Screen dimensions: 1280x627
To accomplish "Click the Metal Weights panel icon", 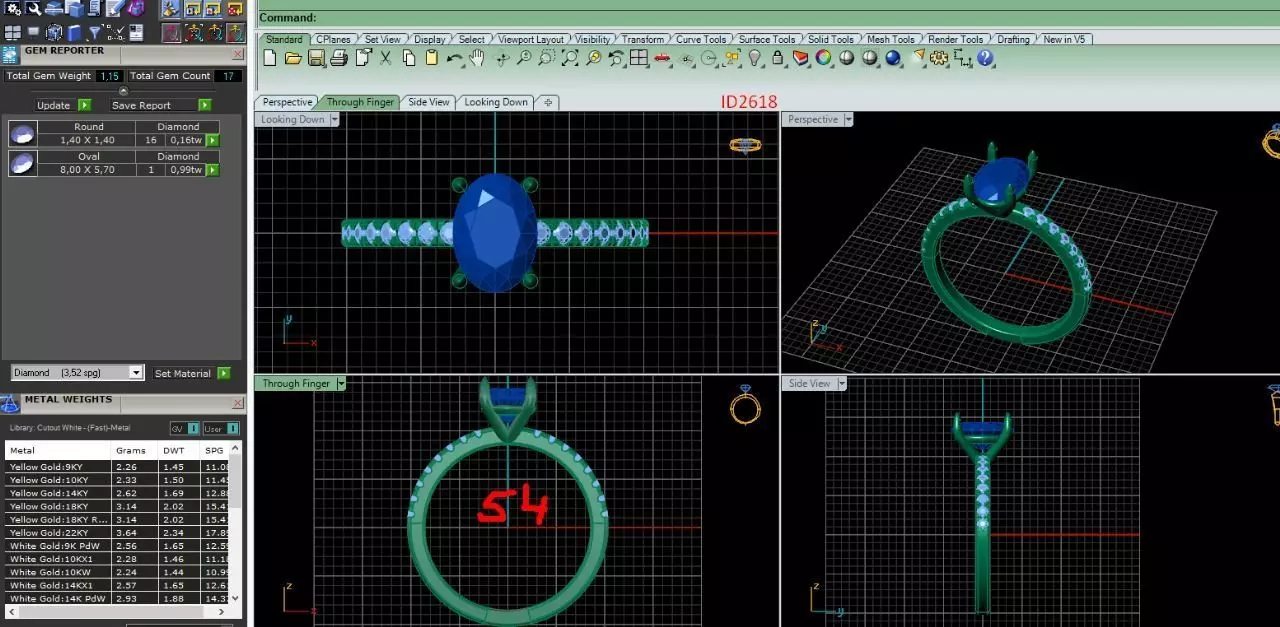I will (10, 403).
